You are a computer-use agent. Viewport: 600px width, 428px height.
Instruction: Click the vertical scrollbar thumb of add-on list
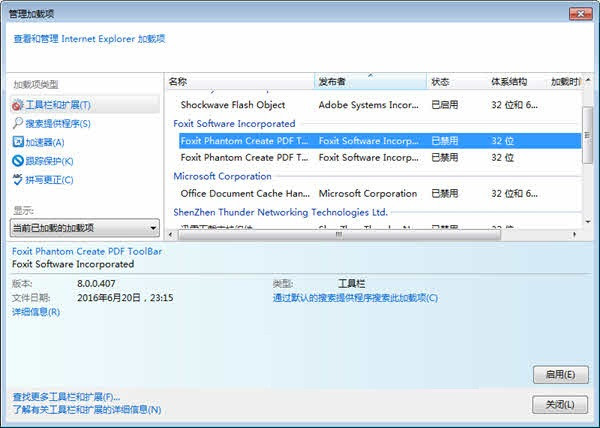pyautogui.click(x=587, y=135)
